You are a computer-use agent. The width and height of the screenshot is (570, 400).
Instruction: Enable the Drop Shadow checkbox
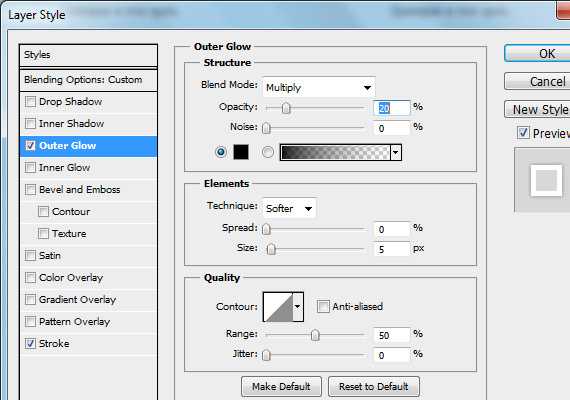click(x=31, y=101)
